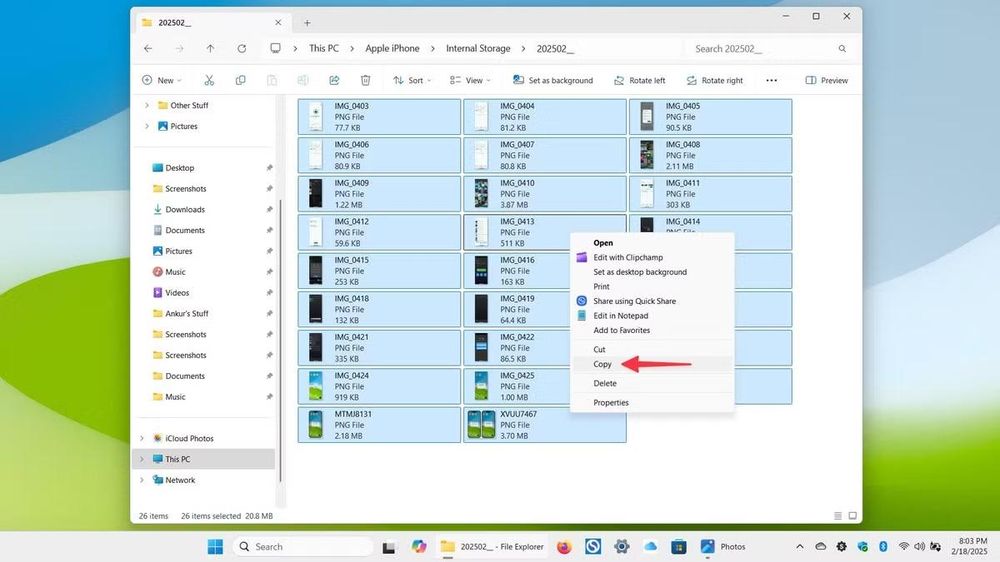
Task: Switch to thumbnail view icon in status bar
Action: pyautogui.click(x=853, y=515)
